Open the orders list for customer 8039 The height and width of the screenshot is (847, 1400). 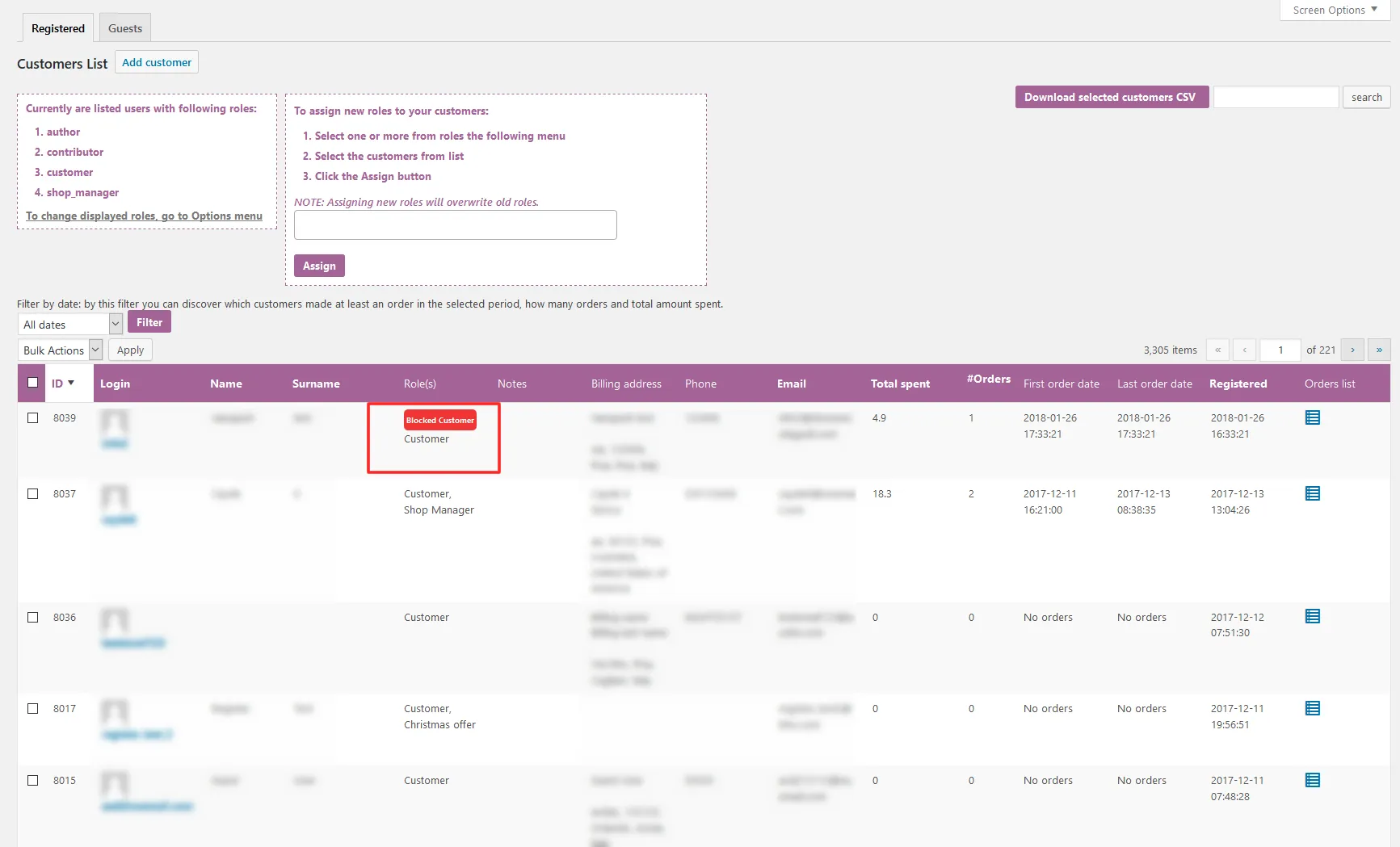point(1314,417)
